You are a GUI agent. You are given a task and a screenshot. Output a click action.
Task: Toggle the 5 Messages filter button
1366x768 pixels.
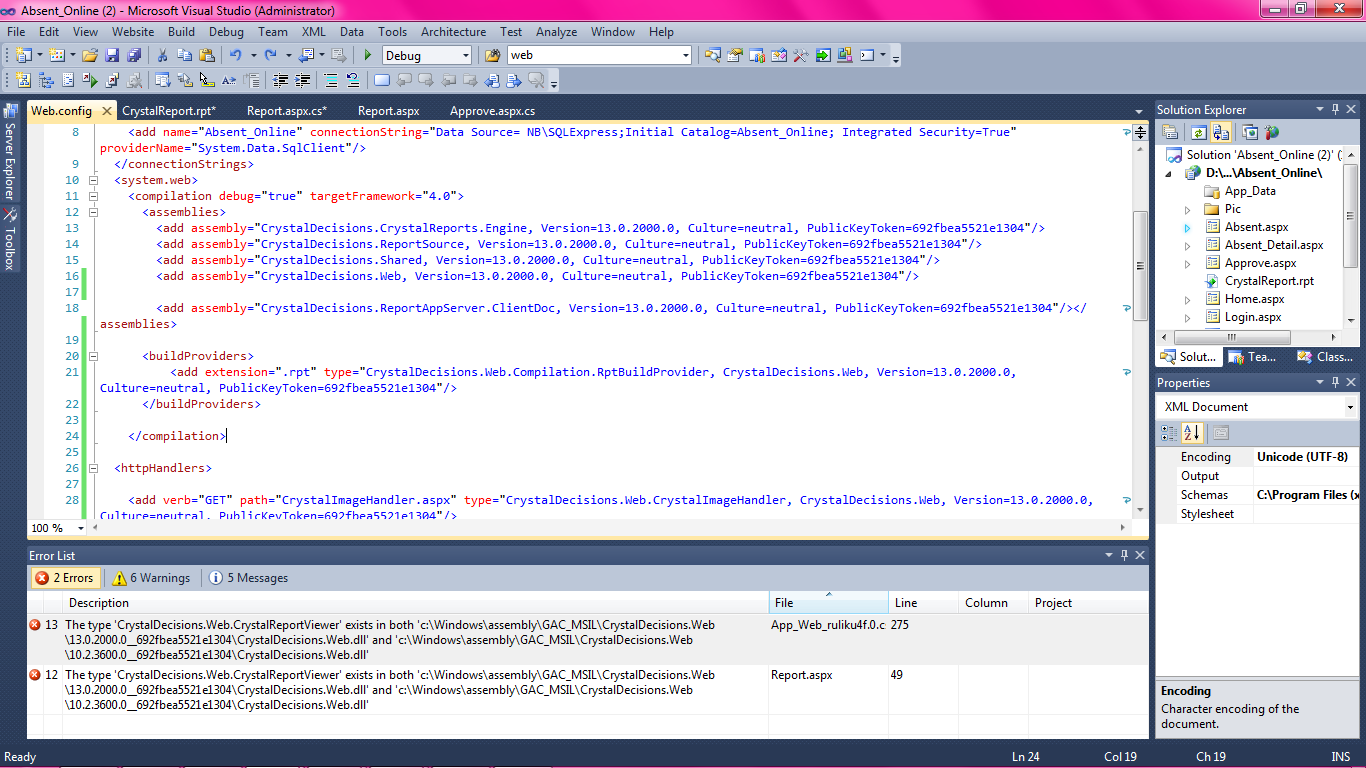click(x=249, y=578)
